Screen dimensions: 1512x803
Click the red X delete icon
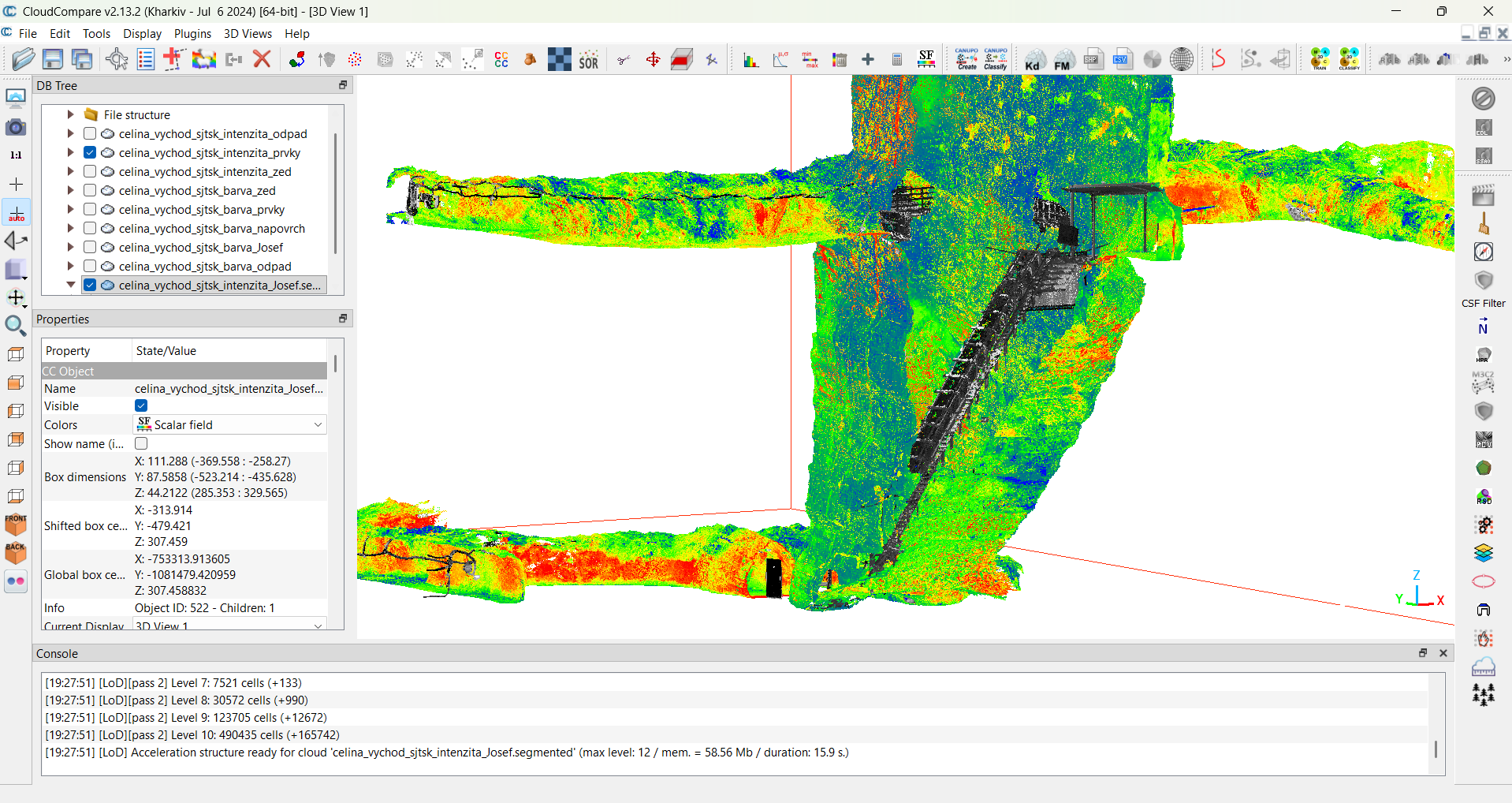coord(263,59)
